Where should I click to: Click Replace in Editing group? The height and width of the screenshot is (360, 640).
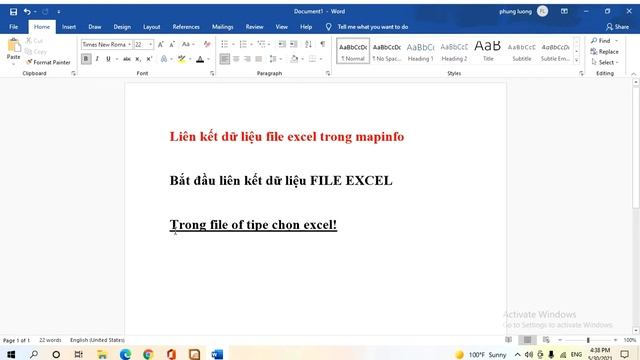click(x=604, y=52)
